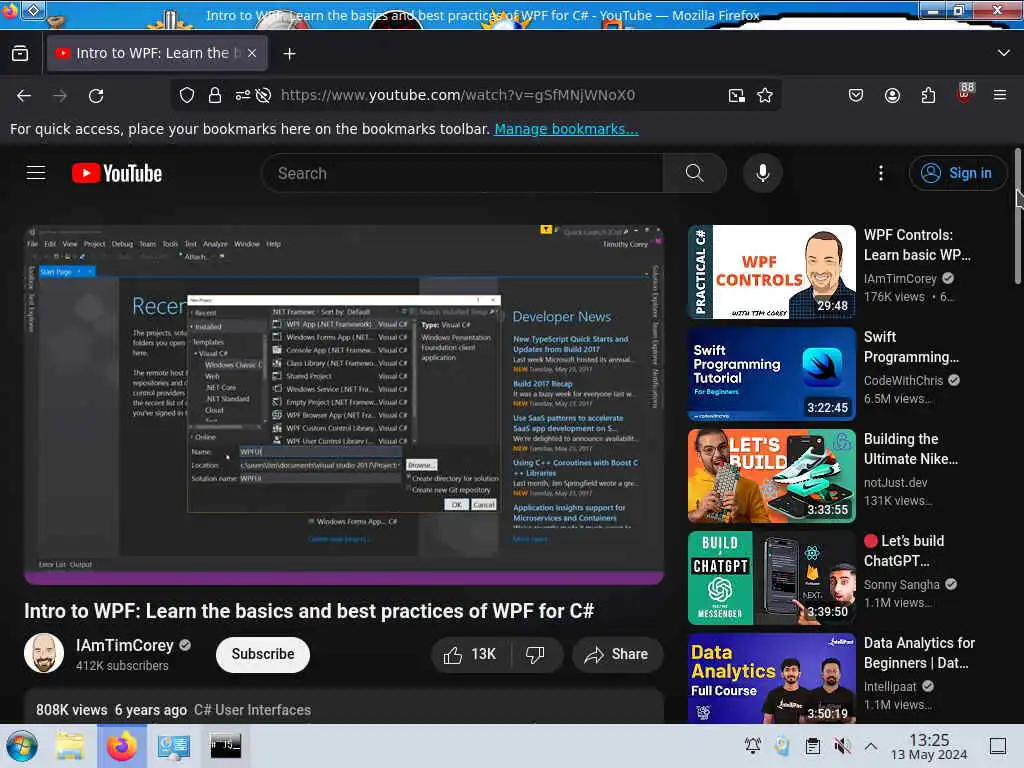The image size is (1024, 768).
Task: Click the "WPF Controls: Learn basic WP..." title
Action: coord(918,245)
